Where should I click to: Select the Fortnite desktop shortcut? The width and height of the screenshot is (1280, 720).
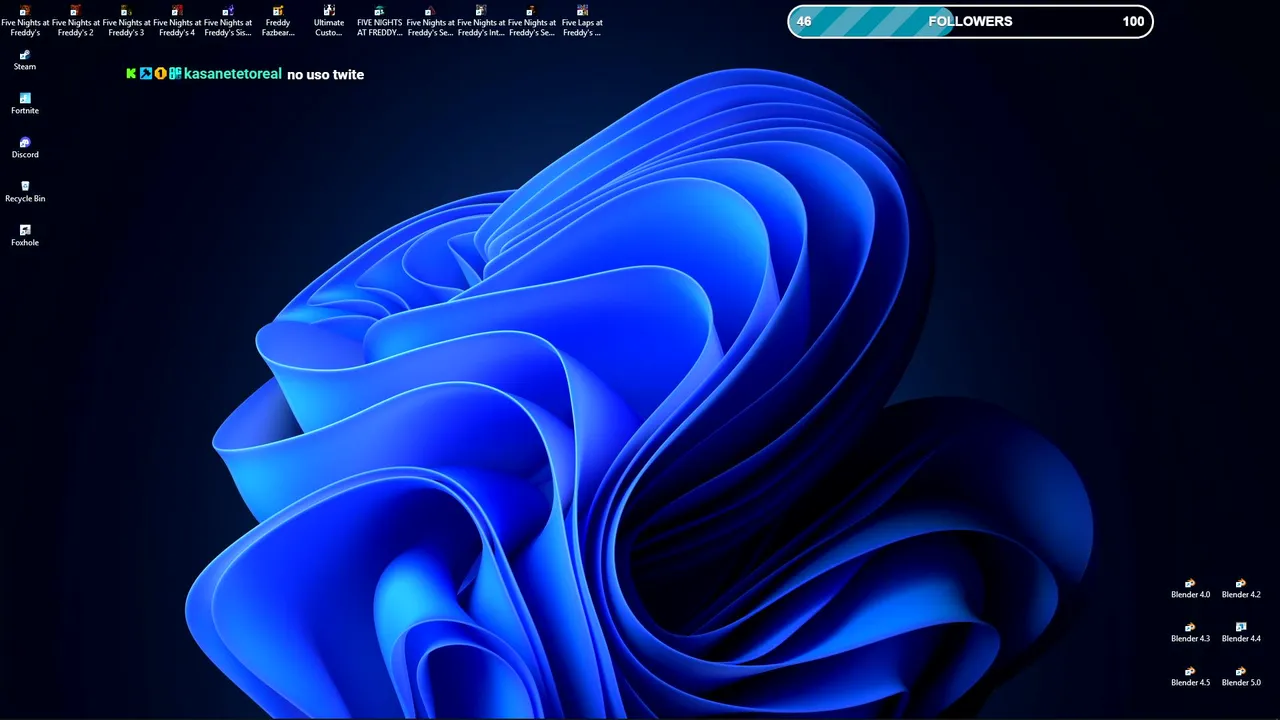[25, 104]
